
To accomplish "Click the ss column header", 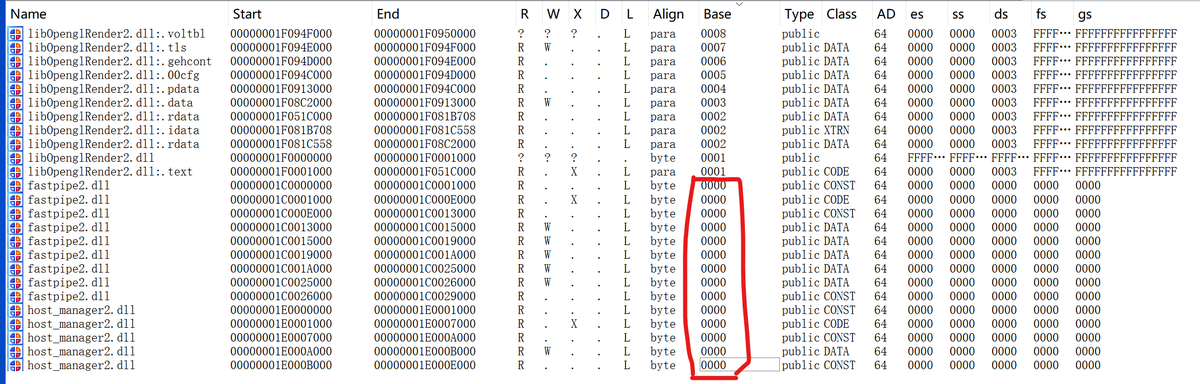I will pos(958,15).
